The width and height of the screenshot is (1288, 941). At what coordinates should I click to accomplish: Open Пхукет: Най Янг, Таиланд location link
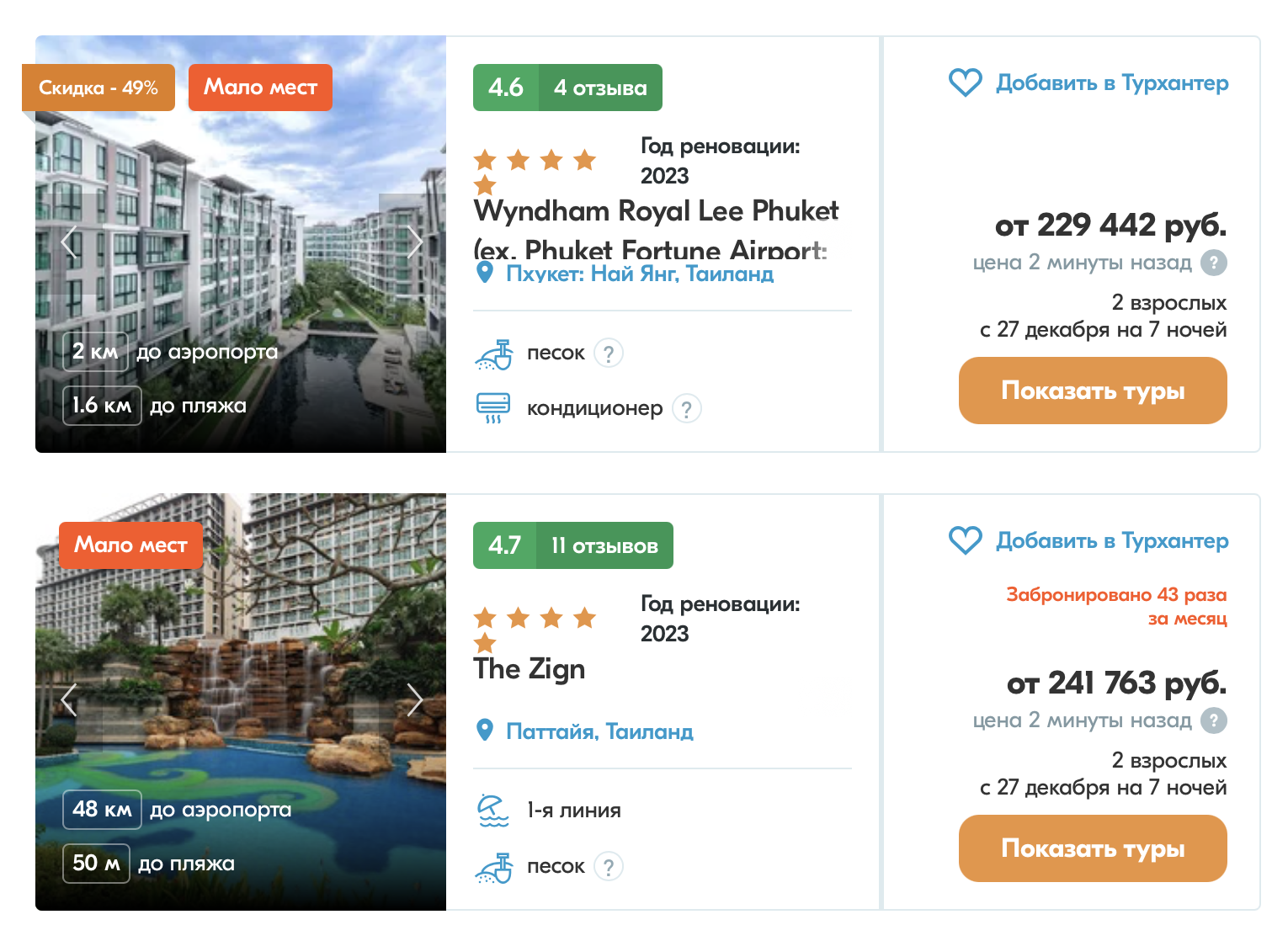[x=640, y=274]
